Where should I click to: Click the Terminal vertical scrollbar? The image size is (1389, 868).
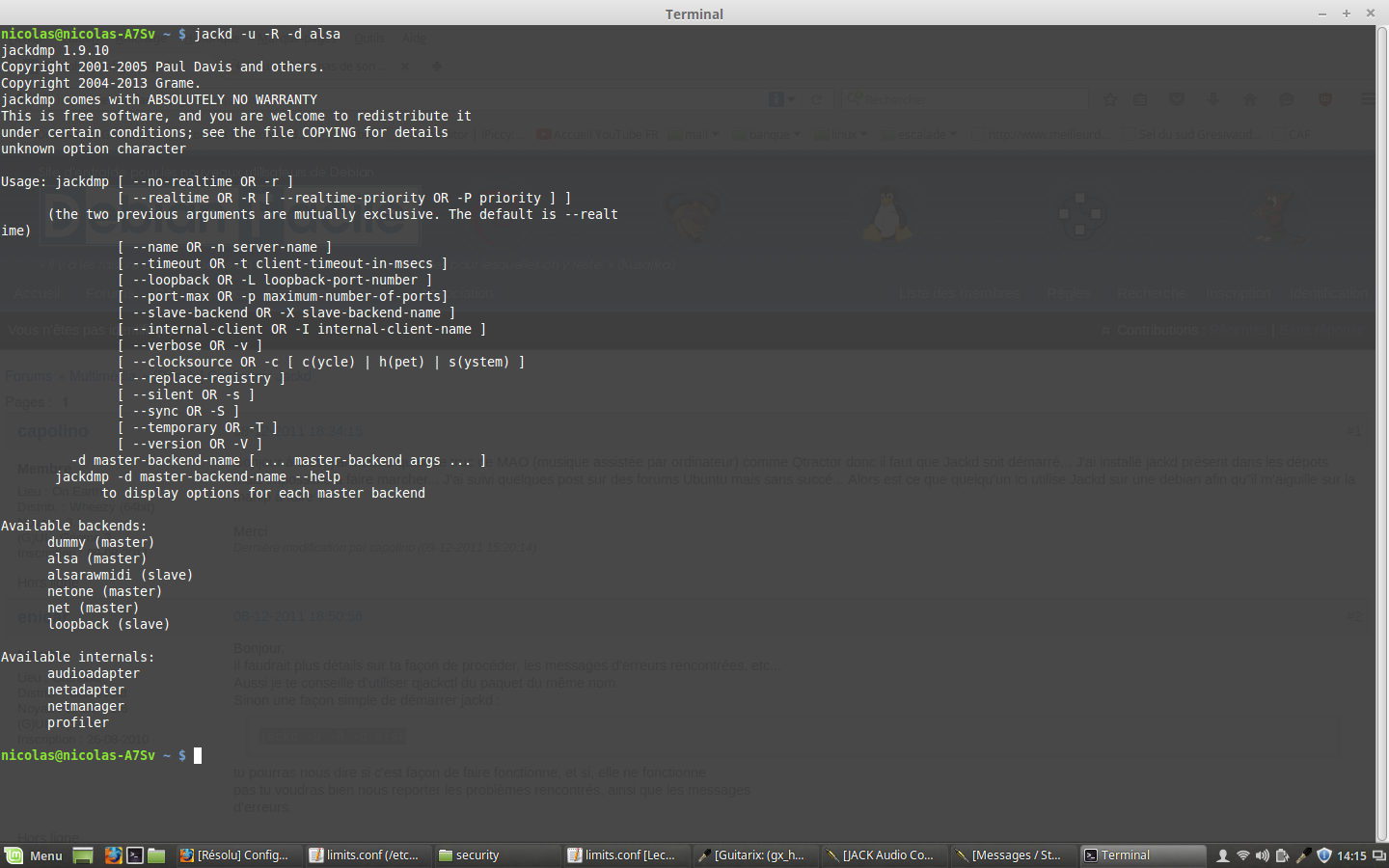(x=1381, y=434)
